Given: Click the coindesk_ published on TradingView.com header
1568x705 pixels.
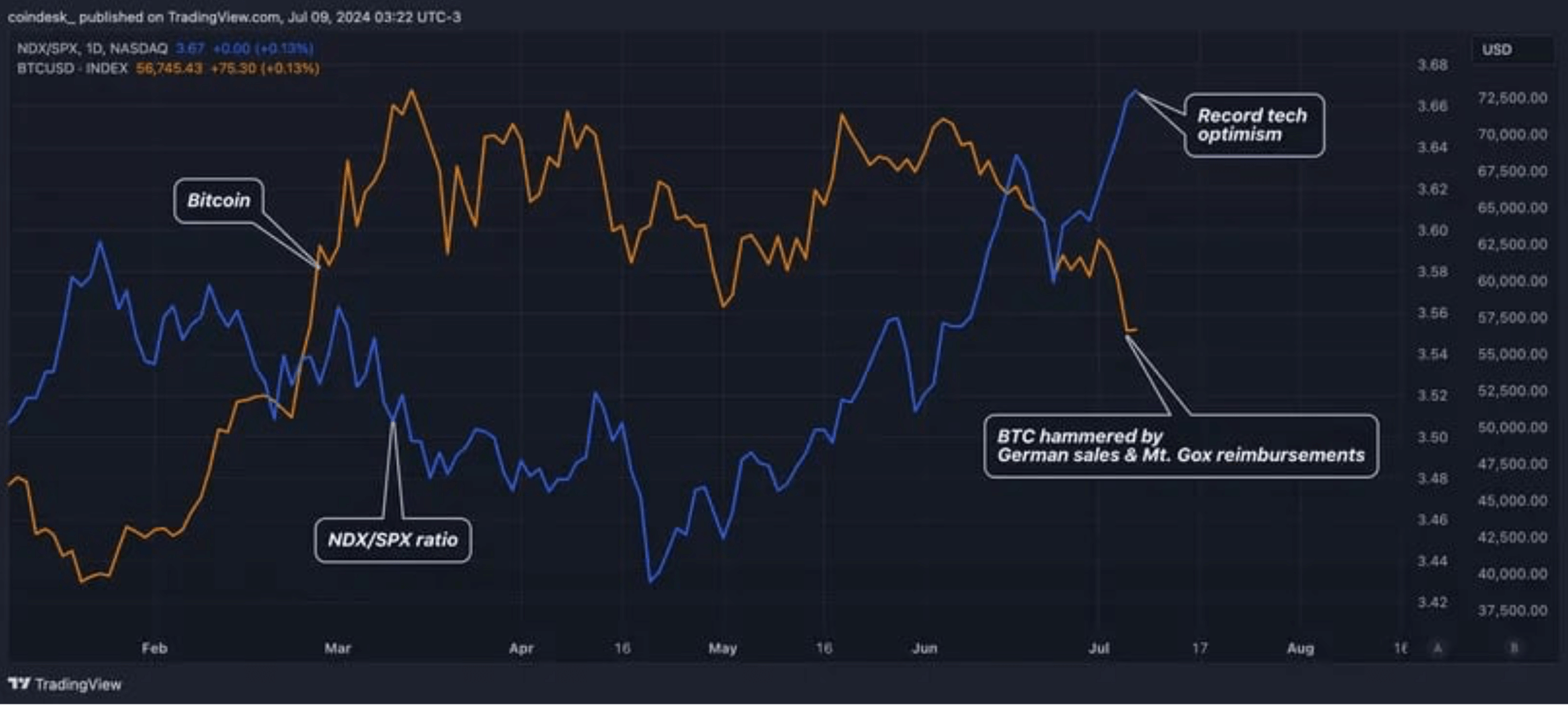Looking at the screenshot, I should click(x=234, y=17).
